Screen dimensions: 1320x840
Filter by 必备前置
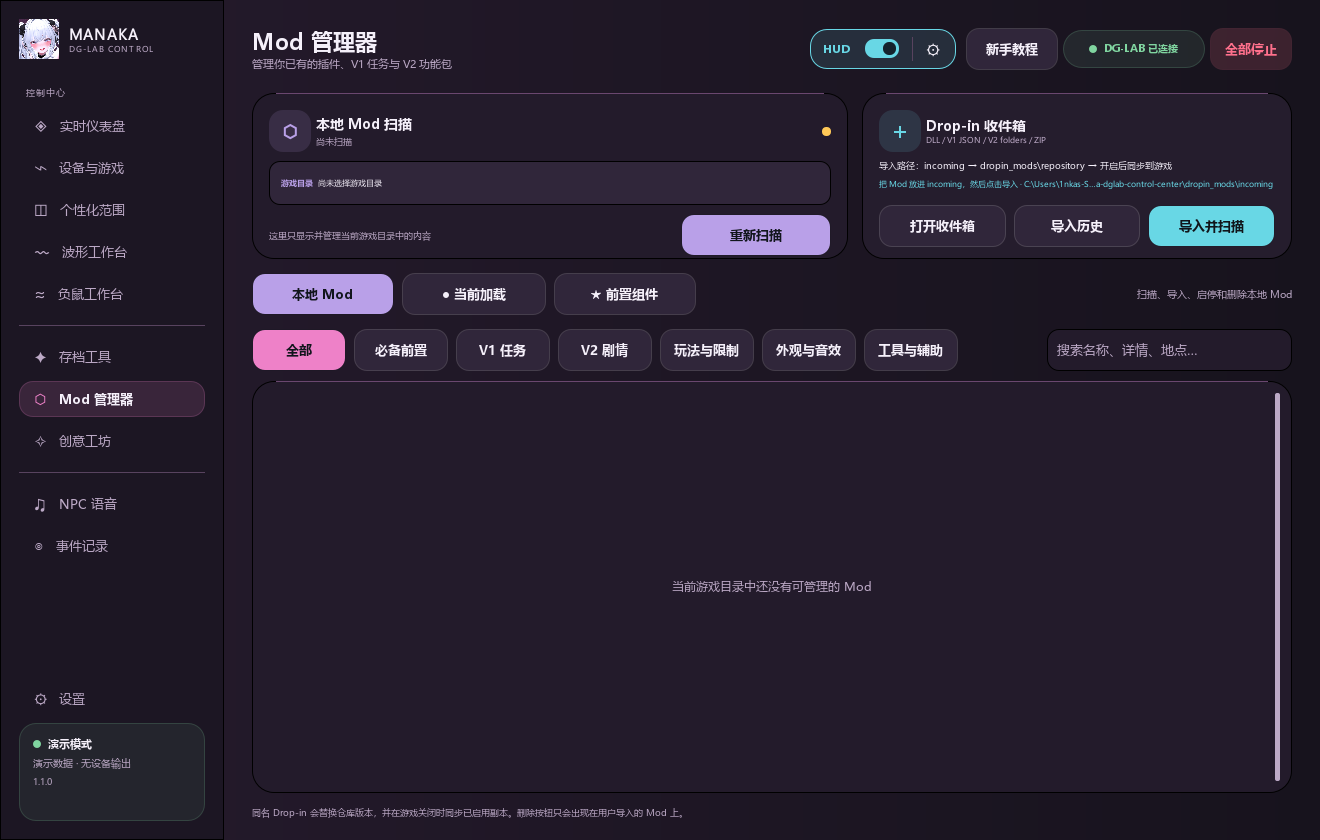[x=401, y=350]
